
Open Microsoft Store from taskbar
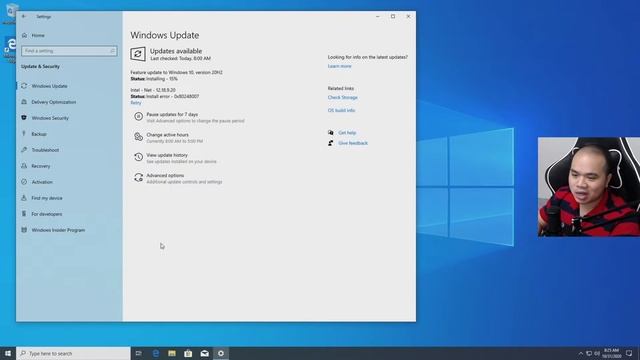point(188,353)
